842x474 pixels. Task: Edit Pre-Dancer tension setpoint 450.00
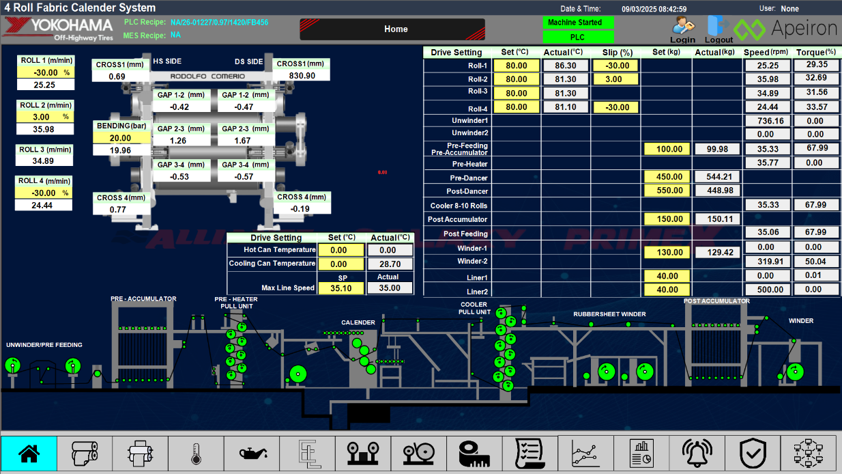[666, 177]
